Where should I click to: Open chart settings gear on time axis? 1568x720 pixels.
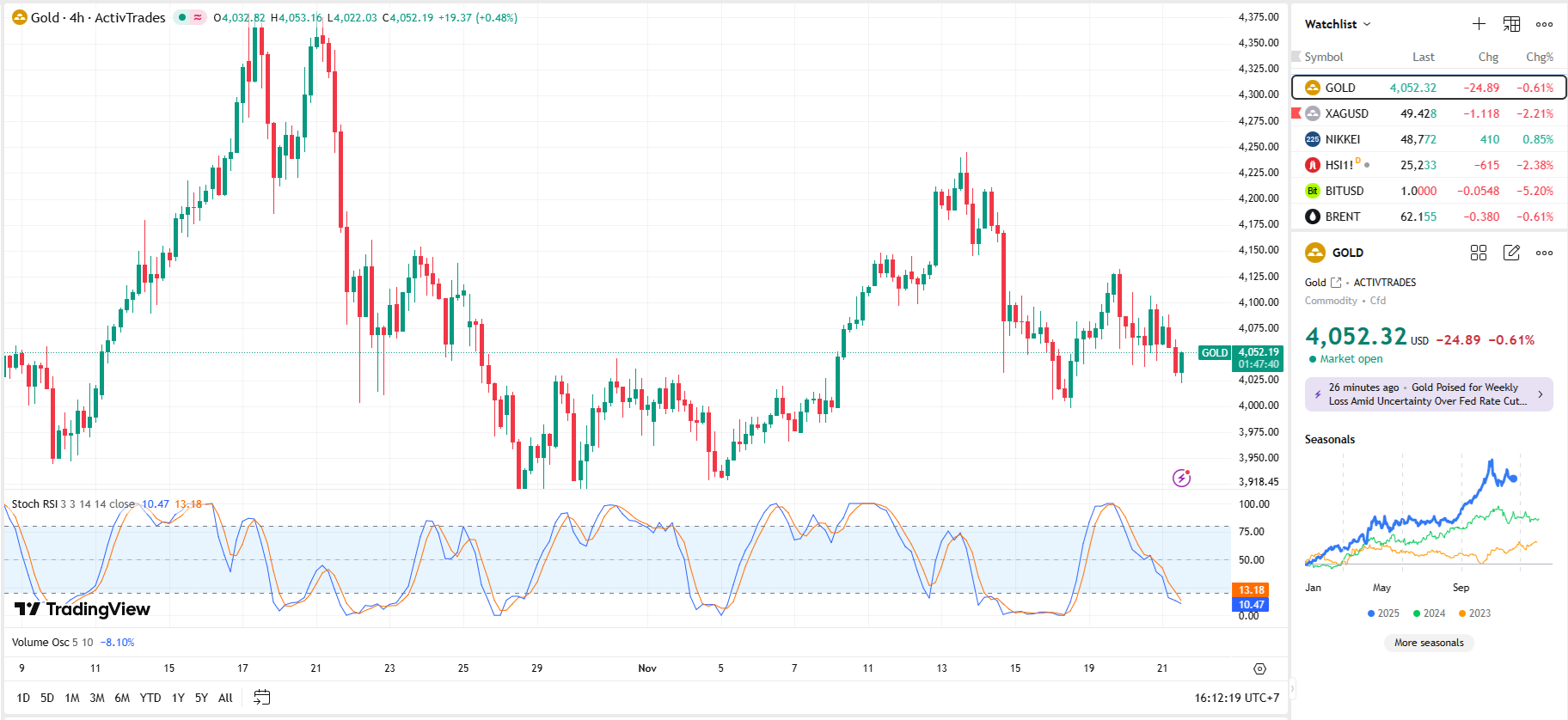pos(1259,668)
